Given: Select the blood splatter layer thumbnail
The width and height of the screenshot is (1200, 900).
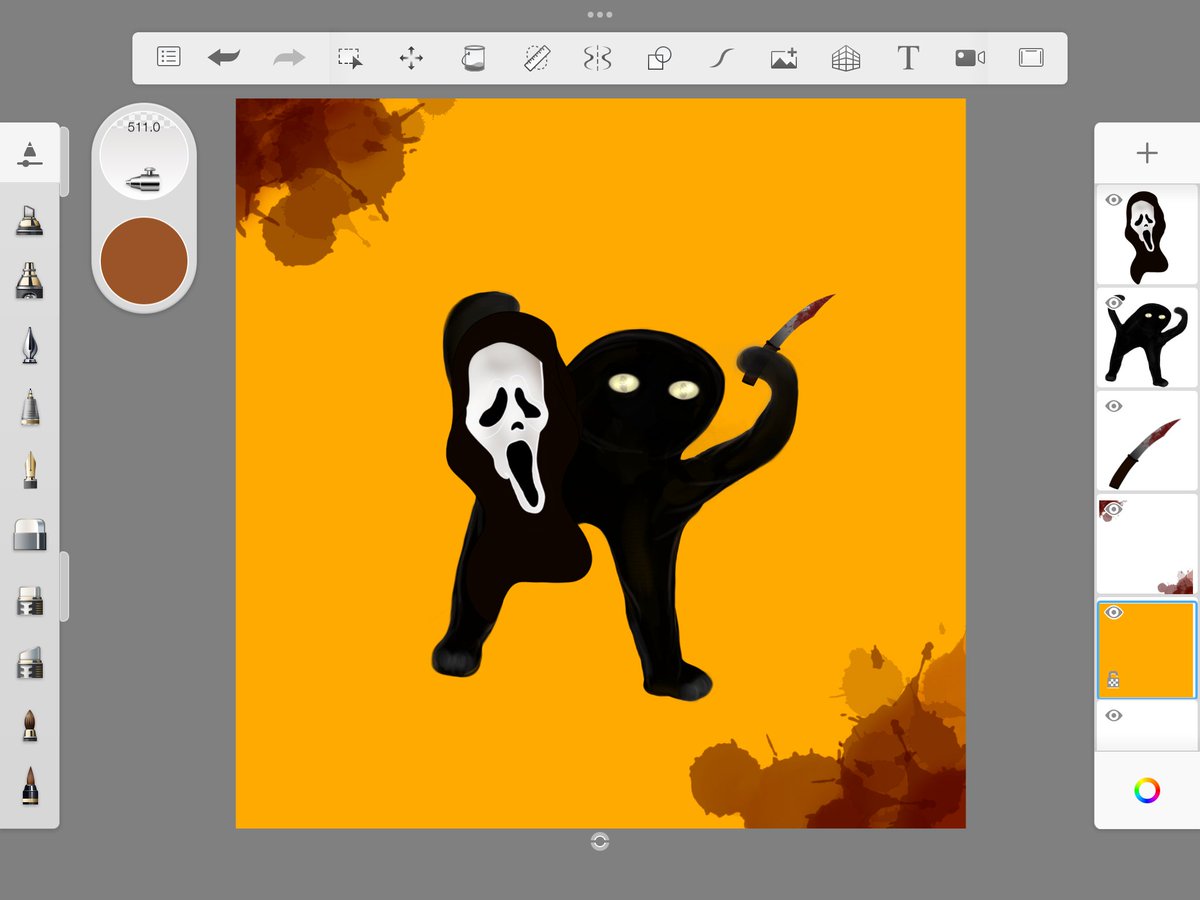Looking at the screenshot, I should pos(1147,544).
